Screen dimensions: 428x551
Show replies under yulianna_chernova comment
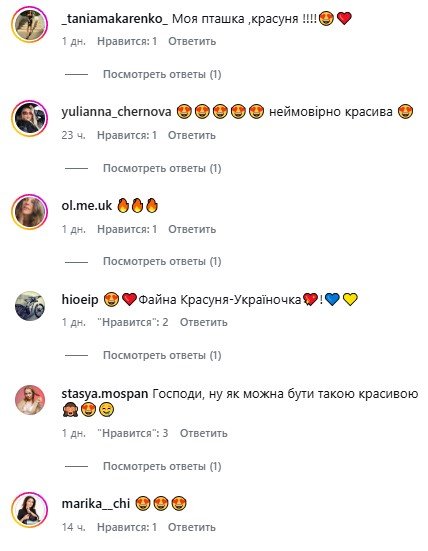pyautogui.click(x=162, y=168)
